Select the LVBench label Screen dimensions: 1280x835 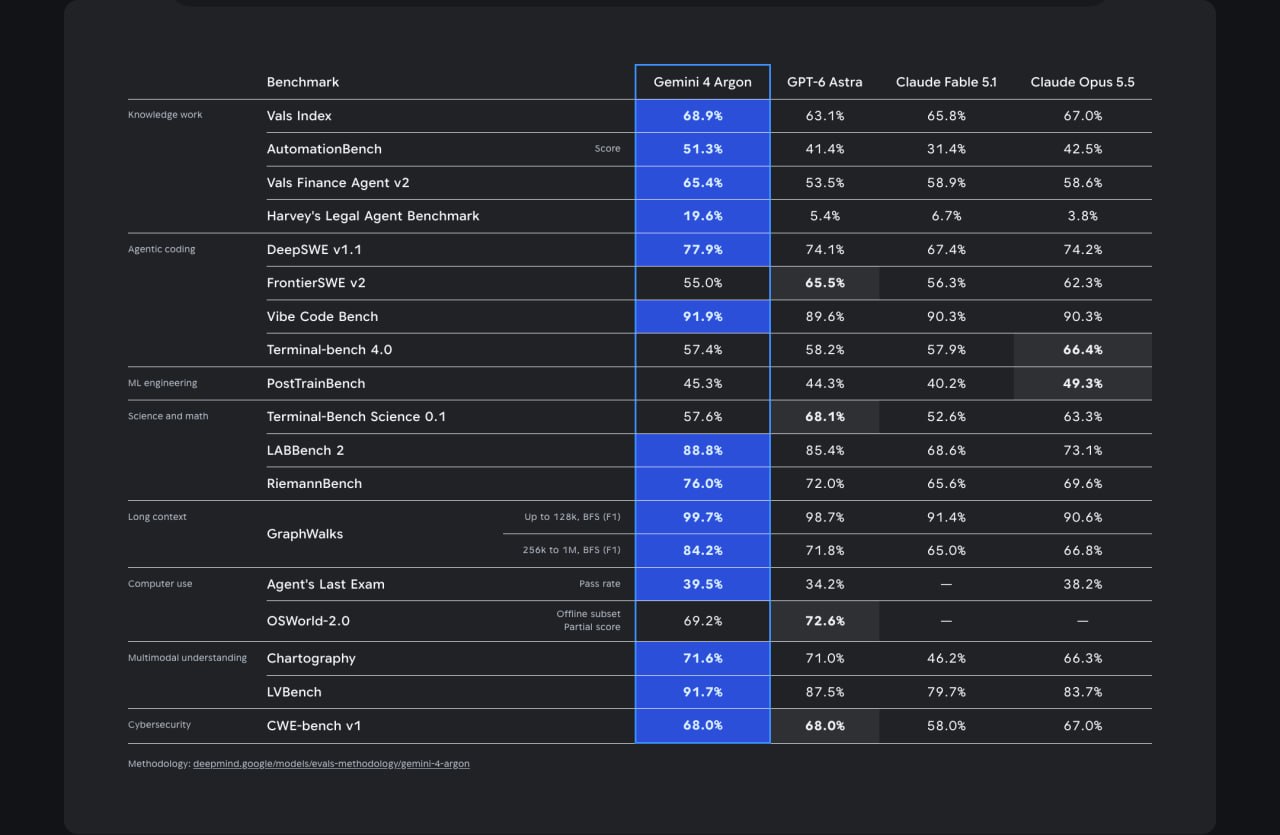294,692
